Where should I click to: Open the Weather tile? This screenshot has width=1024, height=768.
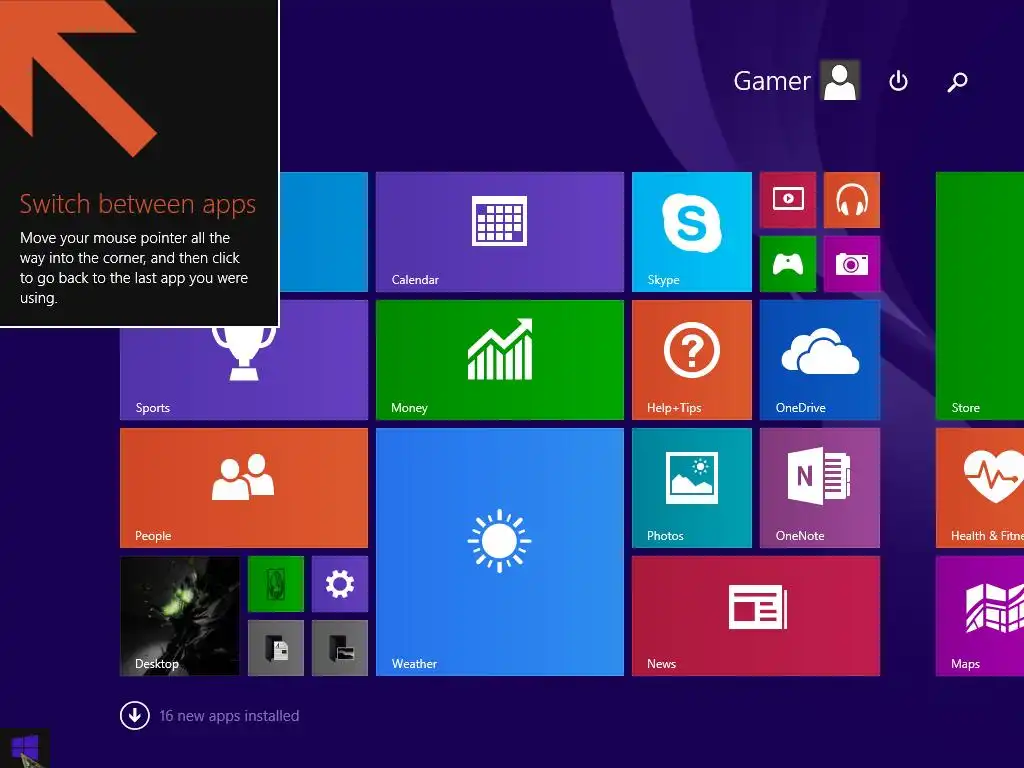point(500,552)
